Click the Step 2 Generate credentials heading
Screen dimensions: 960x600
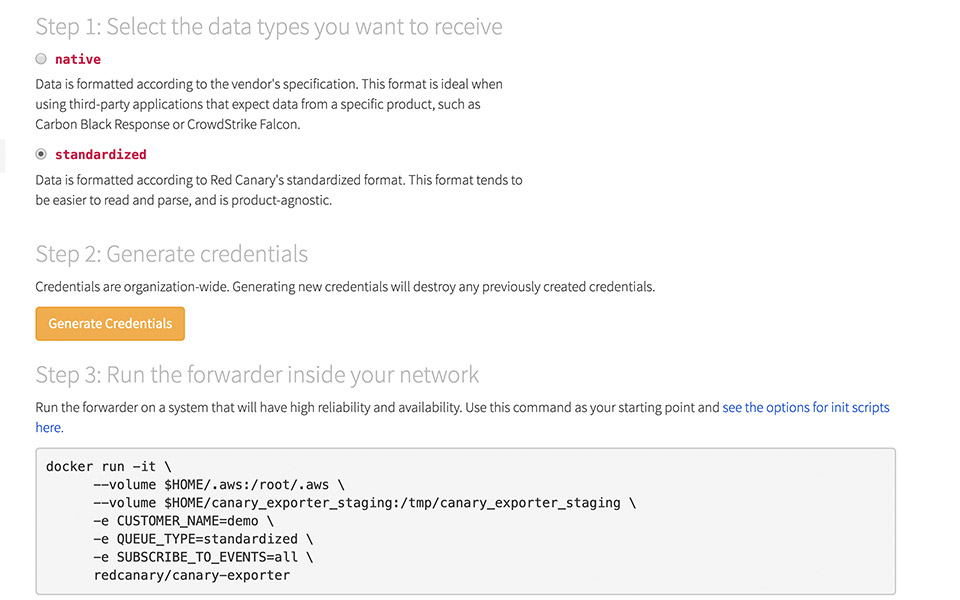click(x=171, y=254)
